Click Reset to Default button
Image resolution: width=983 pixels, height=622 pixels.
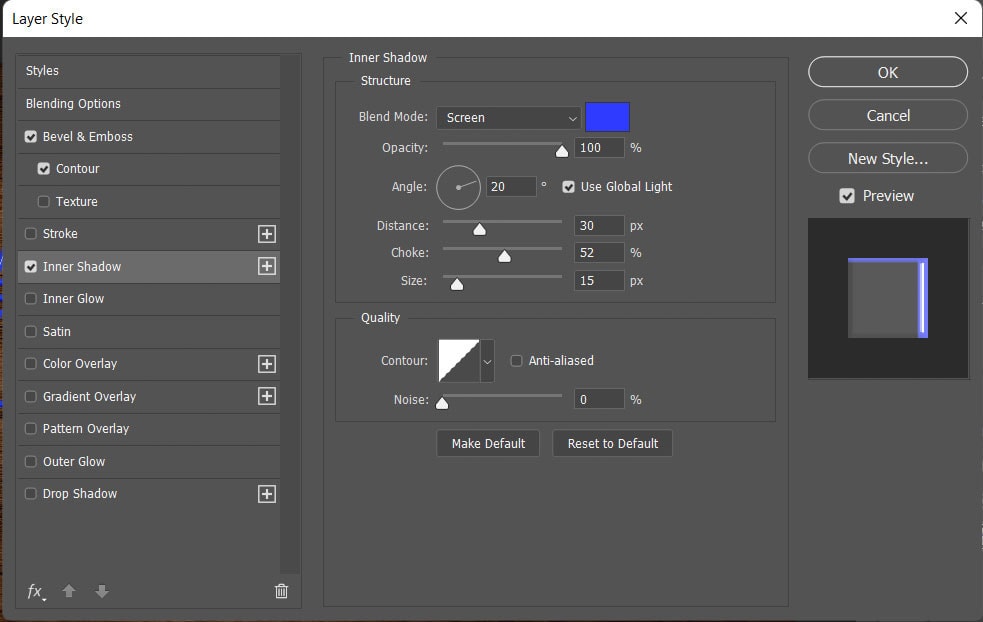coord(612,443)
